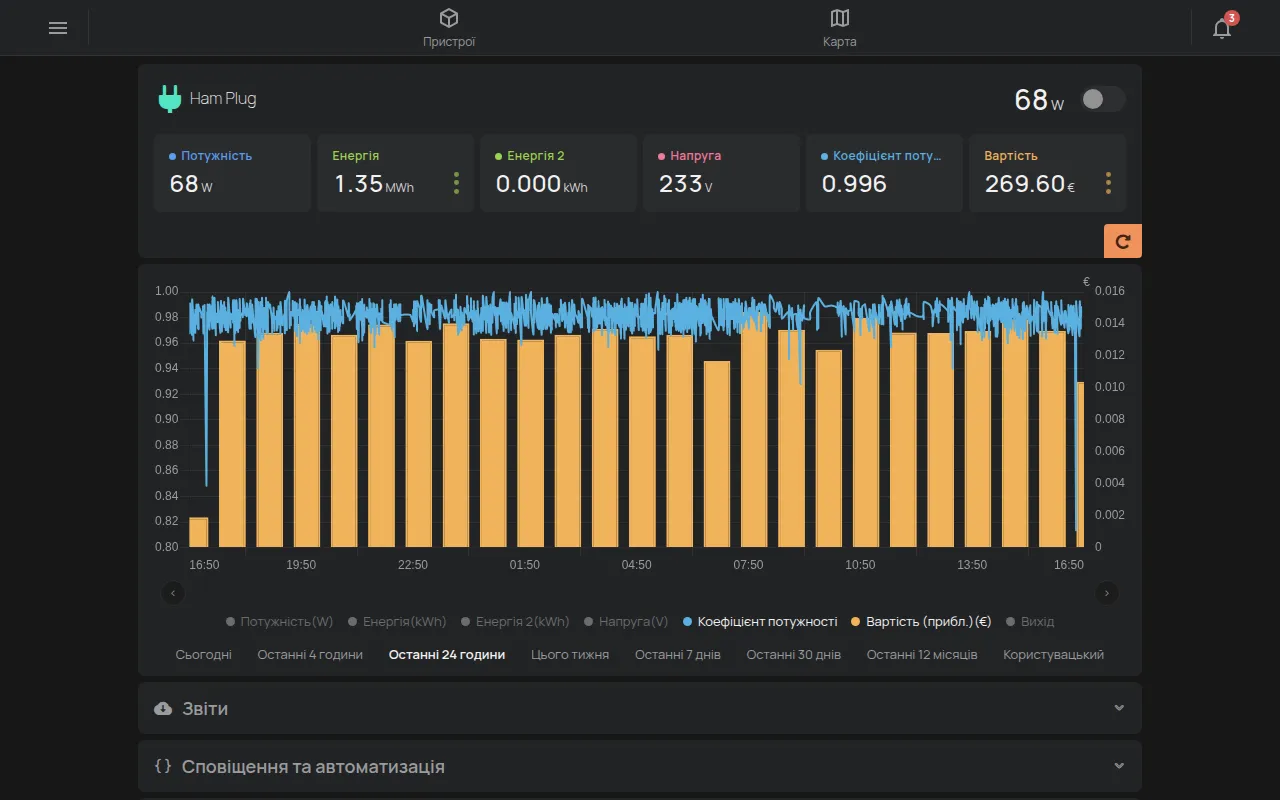
Task: Select Останні 30 днів range
Action: tap(794, 655)
